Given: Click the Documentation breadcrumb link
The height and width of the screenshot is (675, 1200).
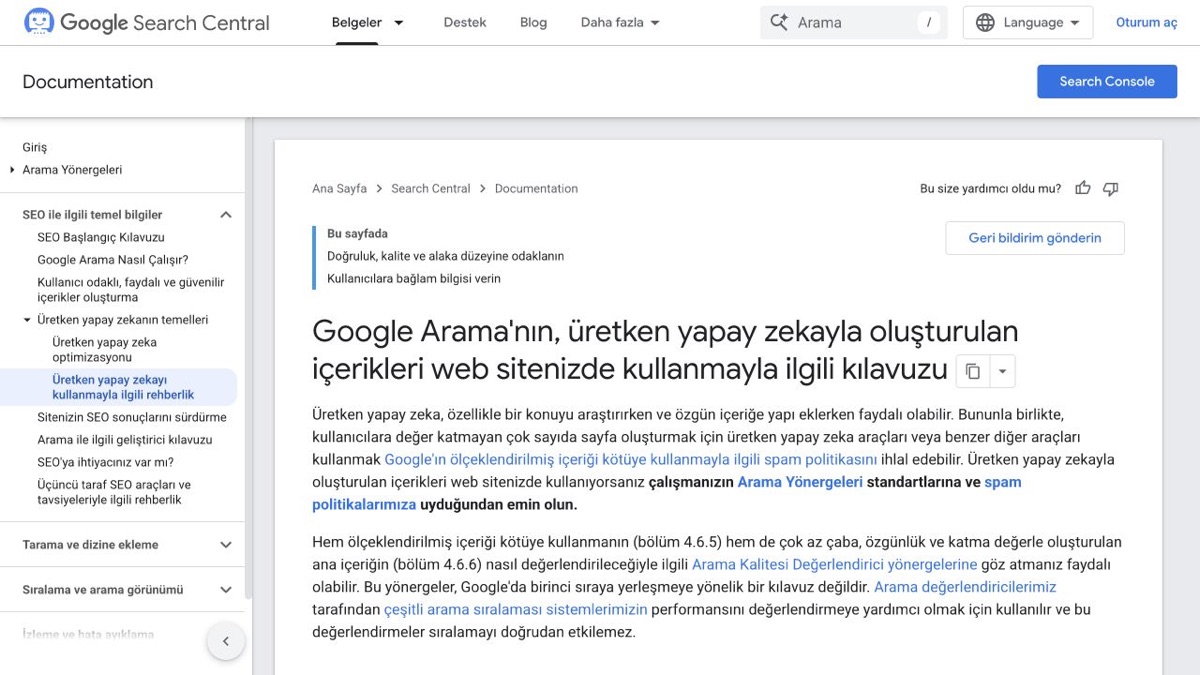Looking at the screenshot, I should 536,188.
